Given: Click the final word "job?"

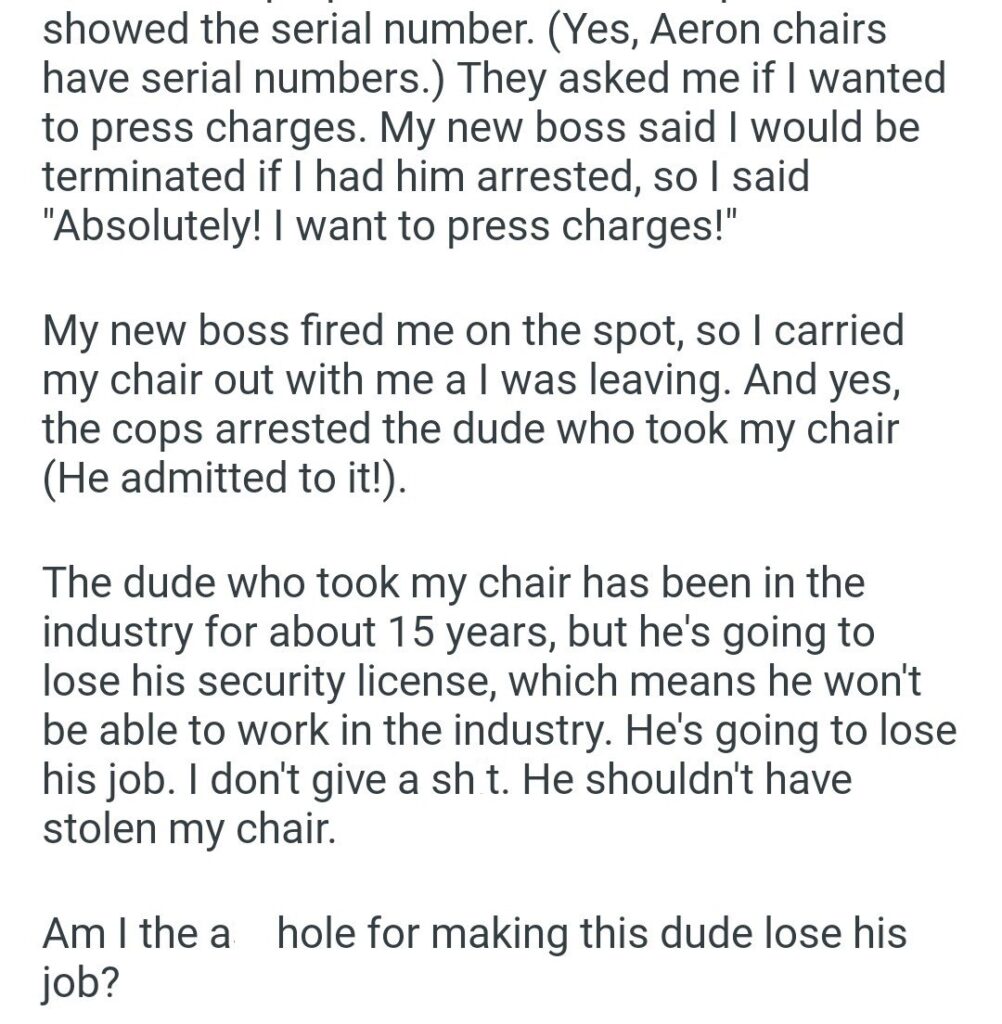Looking at the screenshot, I should (x=82, y=985).
